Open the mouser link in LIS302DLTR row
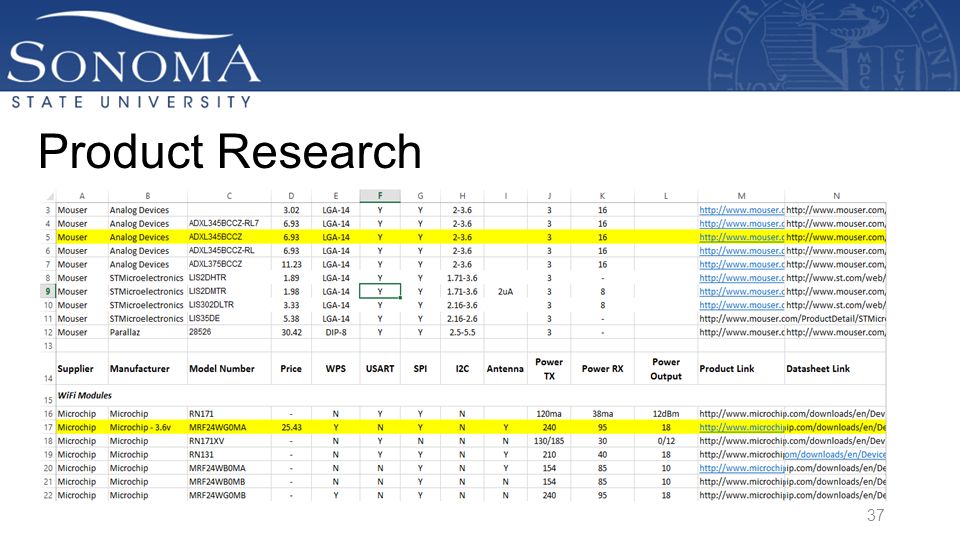This screenshot has width=960, height=540. pos(741,305)
